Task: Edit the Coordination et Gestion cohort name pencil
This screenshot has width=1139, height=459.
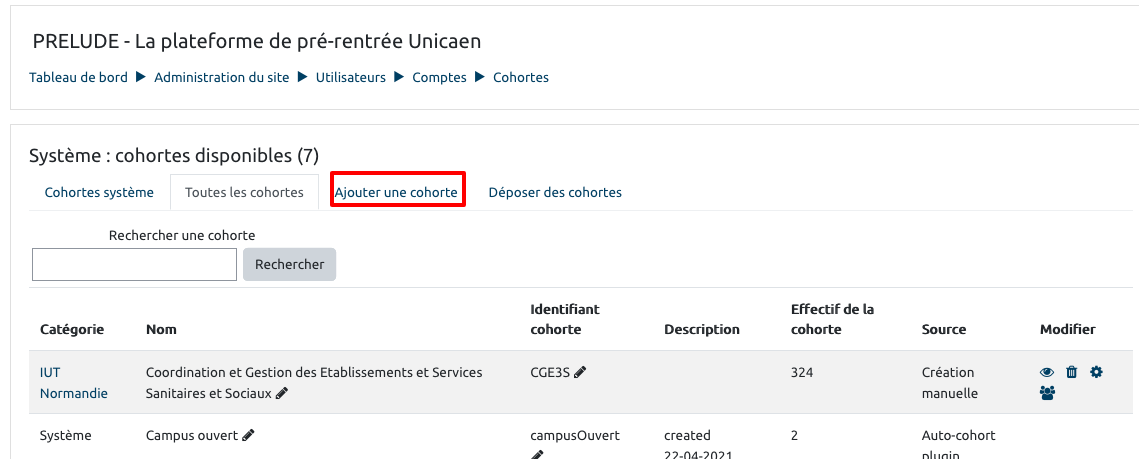Action: pyautogui.click(x=282, y=394)
